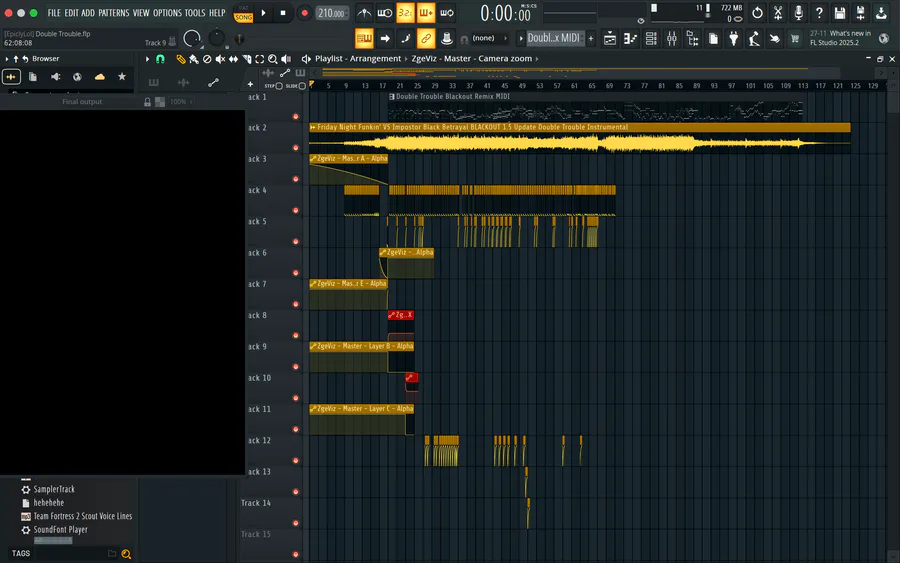900x563 pixels.
Task: Select the Playback speaker tool
Action: point(286,59)
